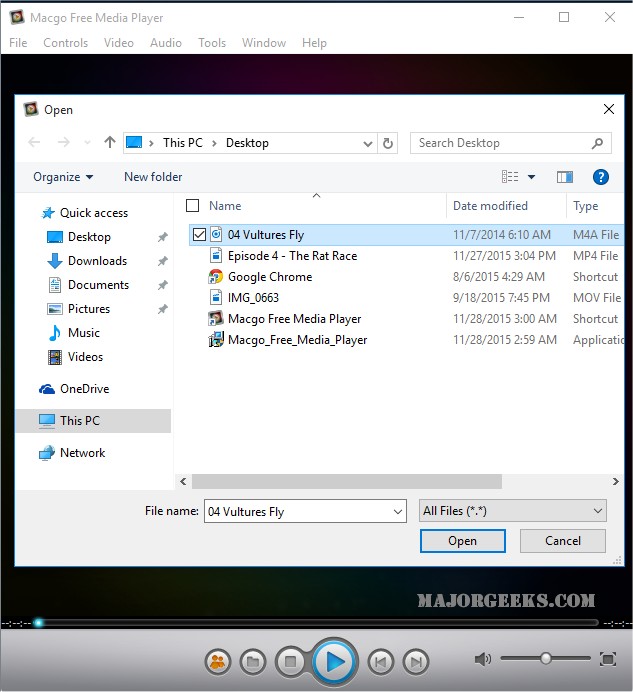Select Episode 4 - The Rat Race file

click(292, 256)
